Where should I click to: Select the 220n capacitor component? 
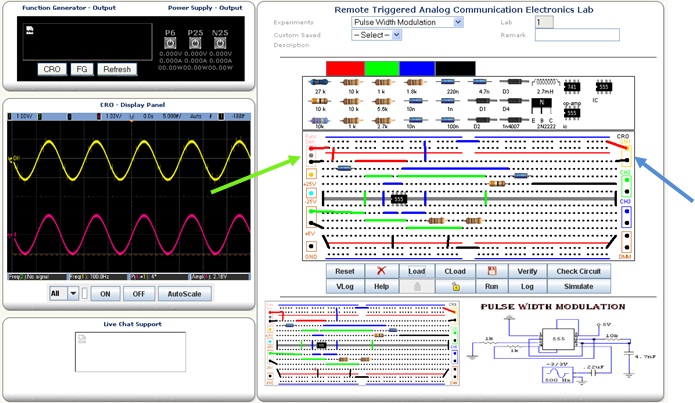pyautogui.click(x=450, y=83)
